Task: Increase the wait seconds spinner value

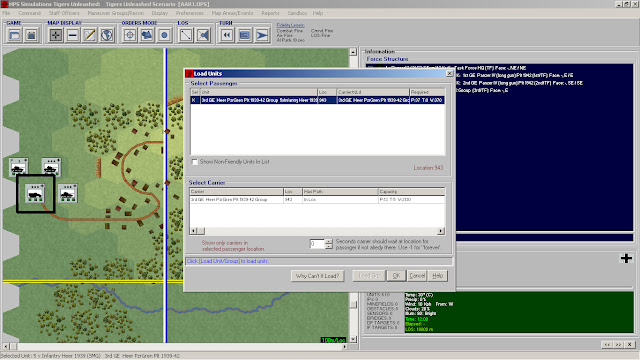Action: [x=329, y=242]
